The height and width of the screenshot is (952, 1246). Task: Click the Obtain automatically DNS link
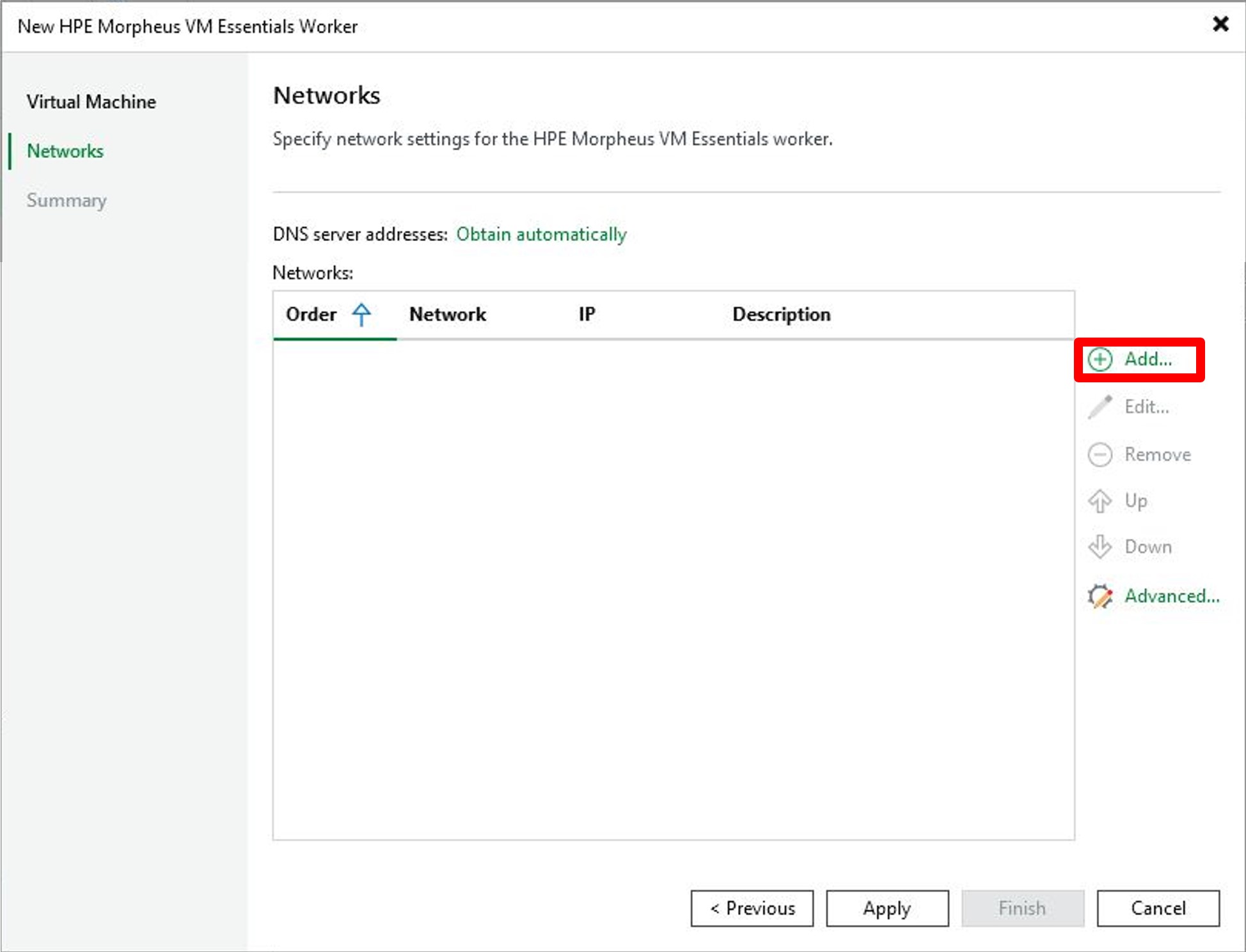point(541,234)
